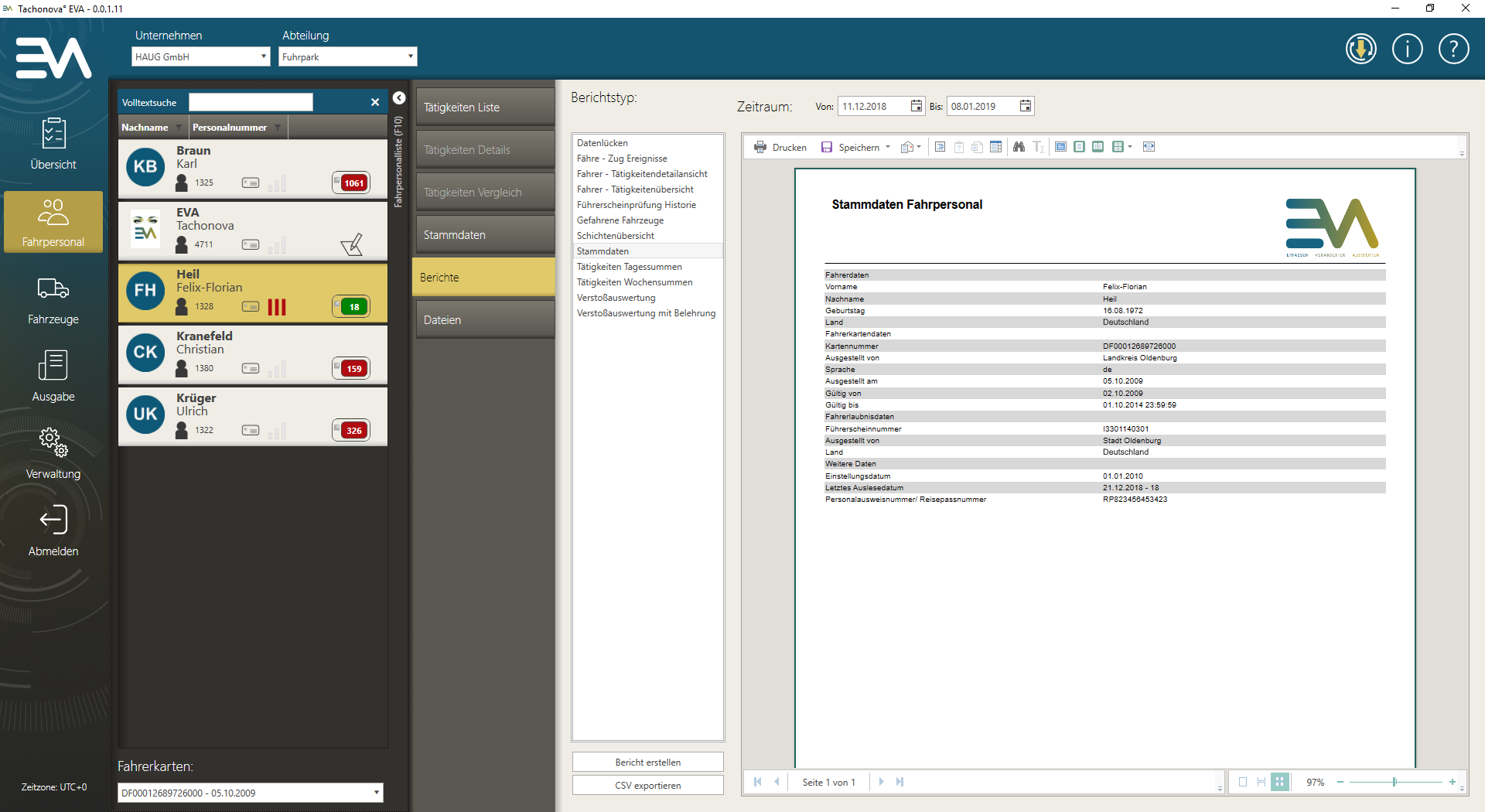Click the download arrow icon in the header
Screen dimensions: 1485x812
(x=1360, y=49)
